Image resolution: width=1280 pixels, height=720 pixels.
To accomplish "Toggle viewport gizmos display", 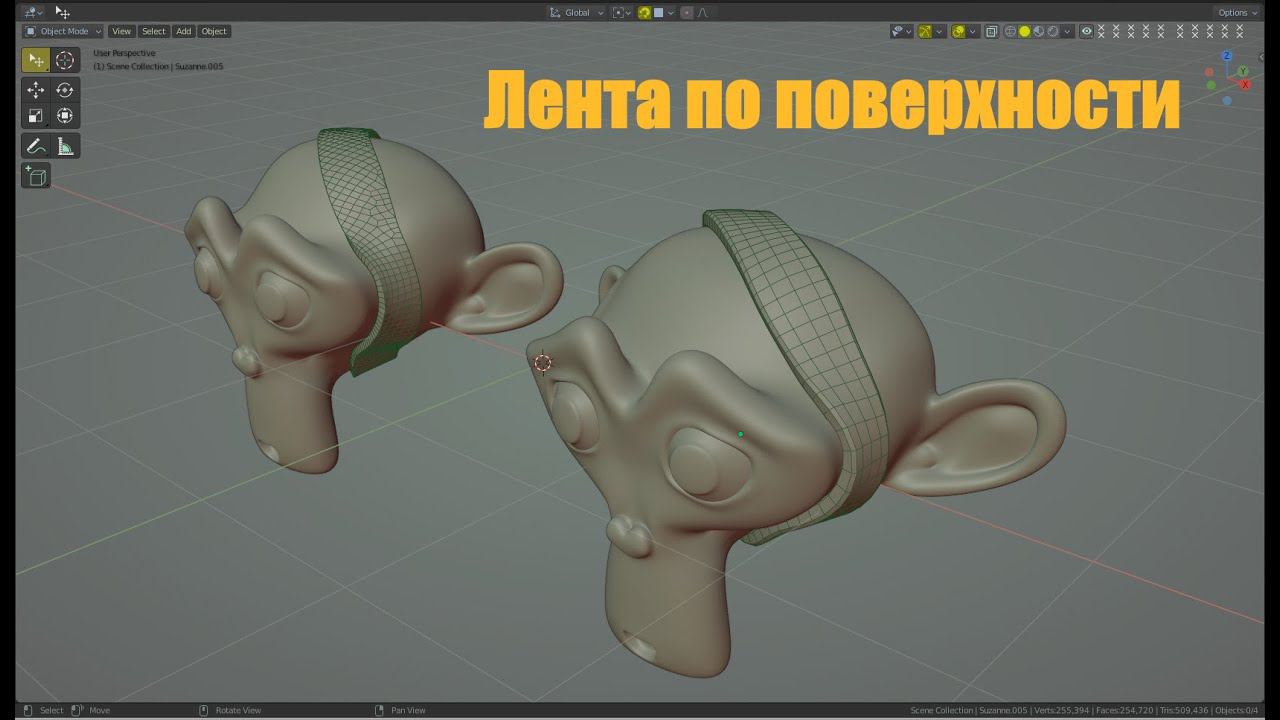I will click(x=924, y=31).
